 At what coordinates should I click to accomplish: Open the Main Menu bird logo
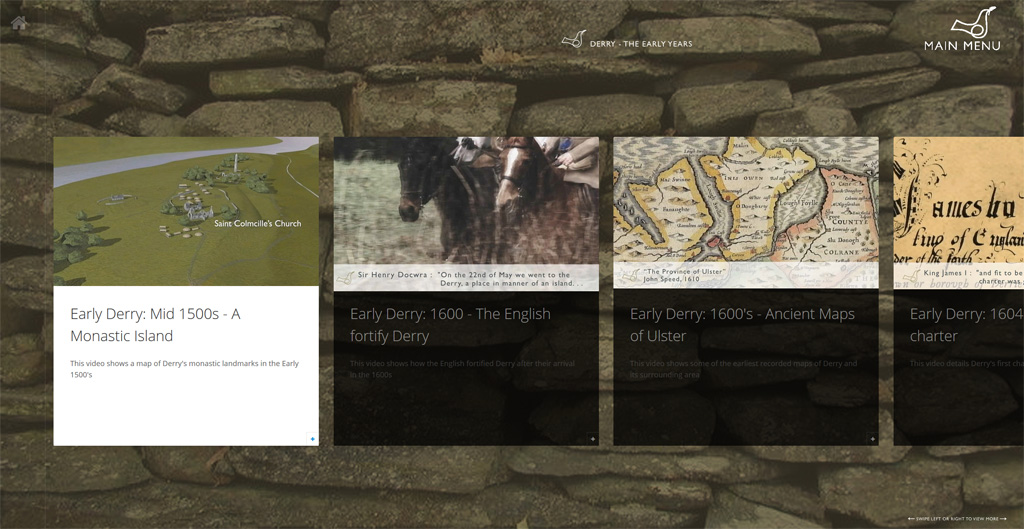(x=973, y=22)
